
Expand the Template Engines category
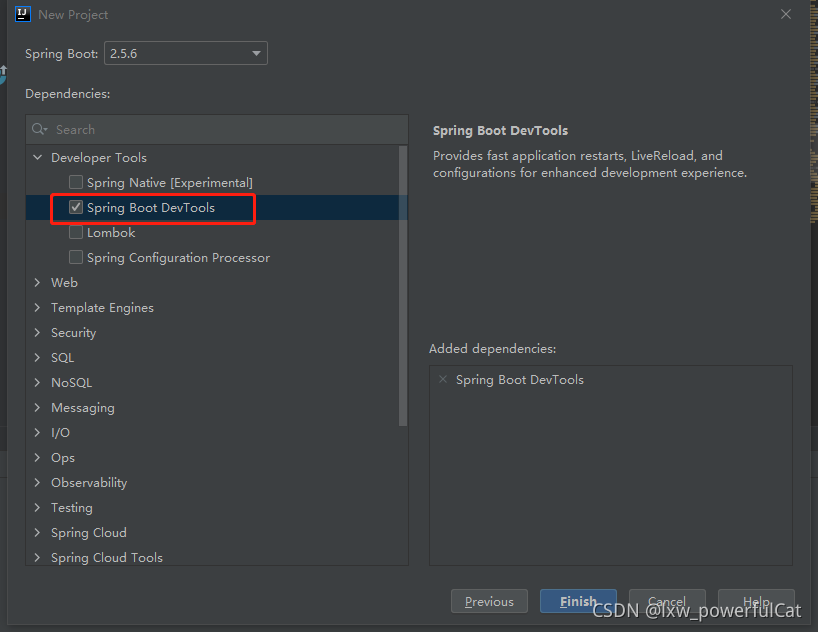click(38, 307)
